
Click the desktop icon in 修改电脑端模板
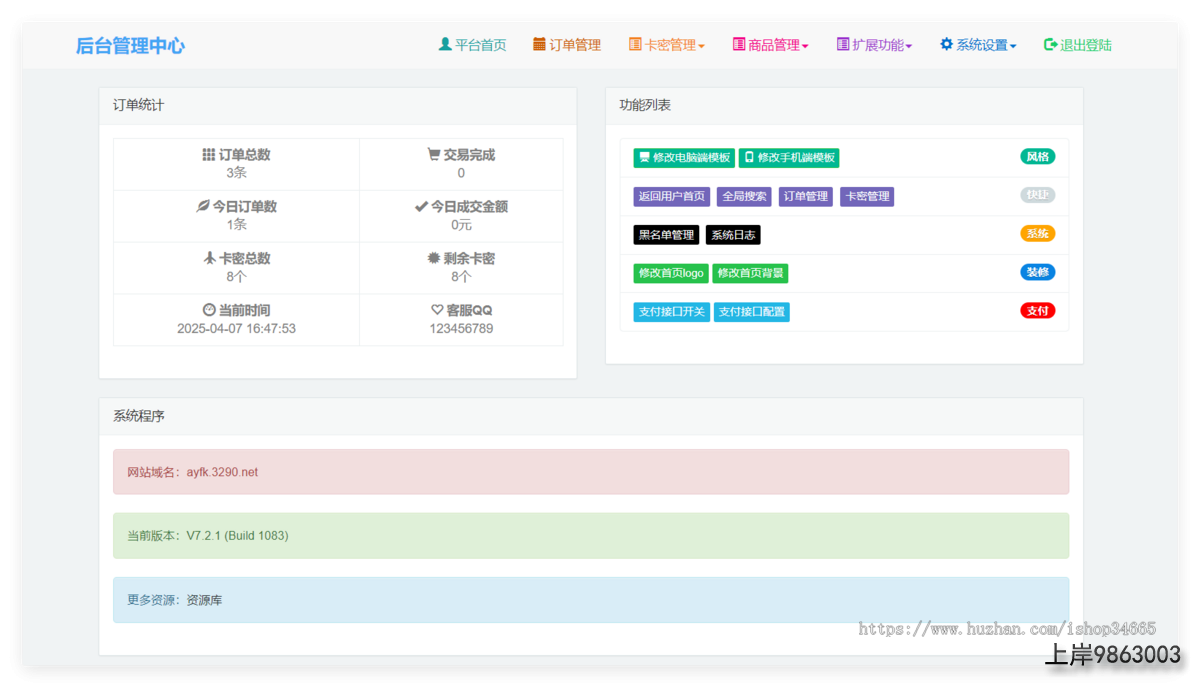pyautogui.click(x=644, y=158)
